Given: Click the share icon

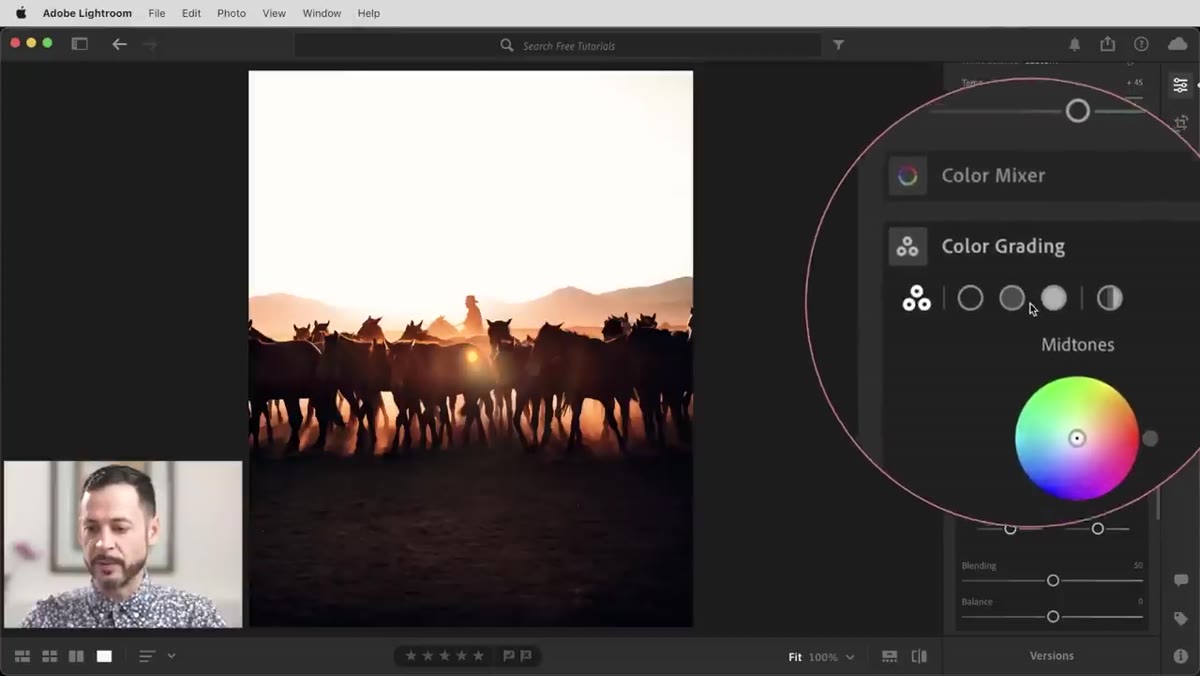Looking at the screenshot, I should pyautogui.click(x=1108, y=44).
